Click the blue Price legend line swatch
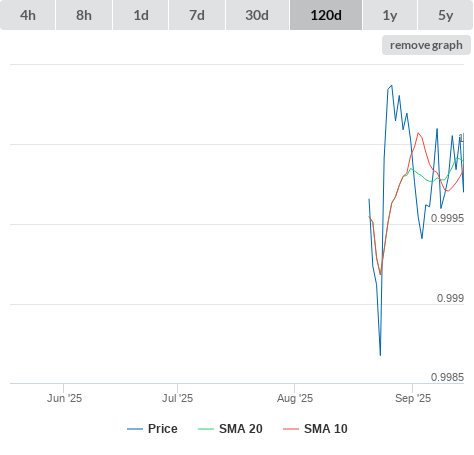The image size is (474, 455). click(x=135, y=429)
